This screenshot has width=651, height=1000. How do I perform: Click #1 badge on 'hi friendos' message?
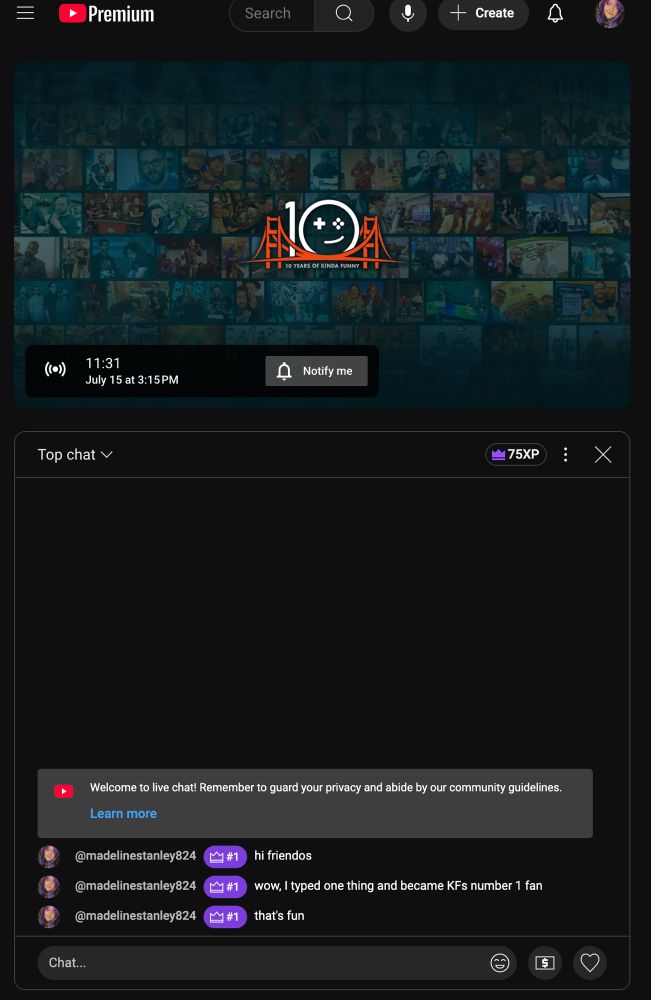point(225,857)
